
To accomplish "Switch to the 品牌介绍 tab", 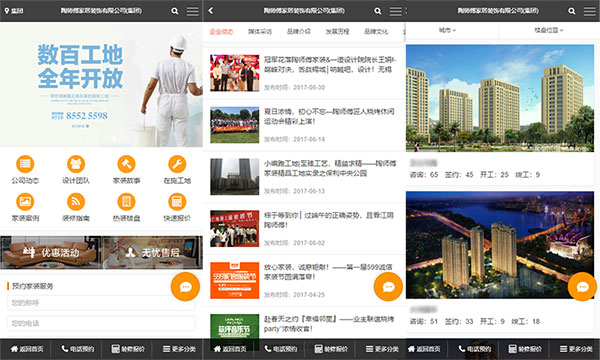I will (x=298, y=31).
